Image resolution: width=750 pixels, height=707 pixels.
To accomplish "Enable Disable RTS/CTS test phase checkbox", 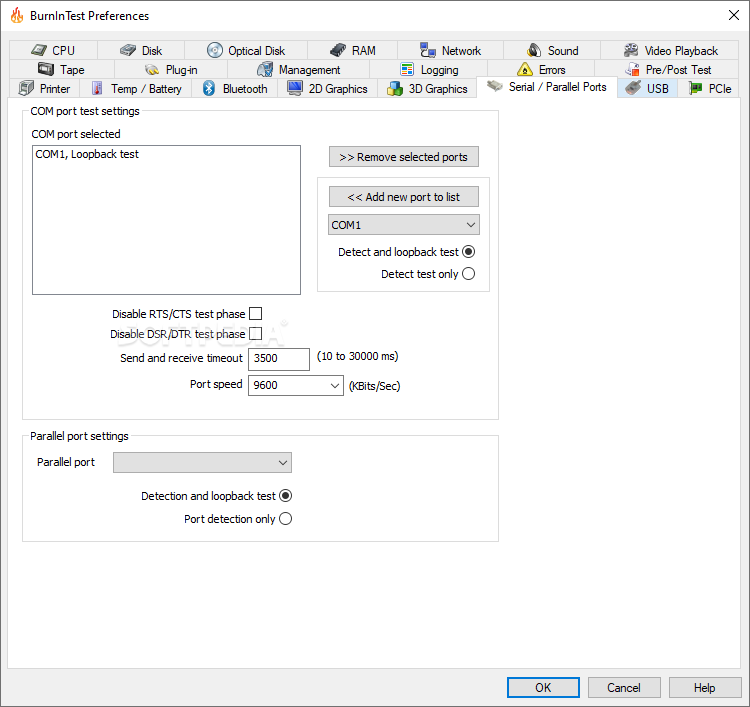I will pyautogui.click(x=256, y=314).
